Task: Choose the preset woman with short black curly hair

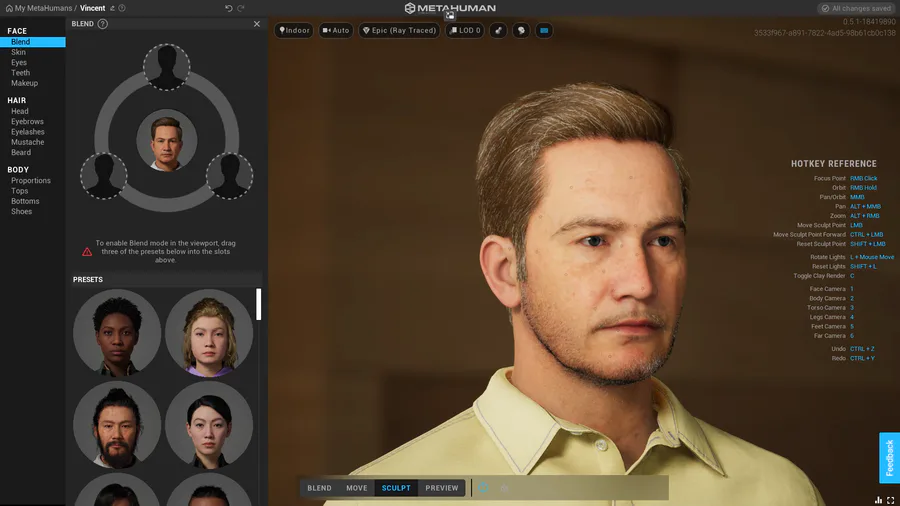Action: [x=117, y=333]
